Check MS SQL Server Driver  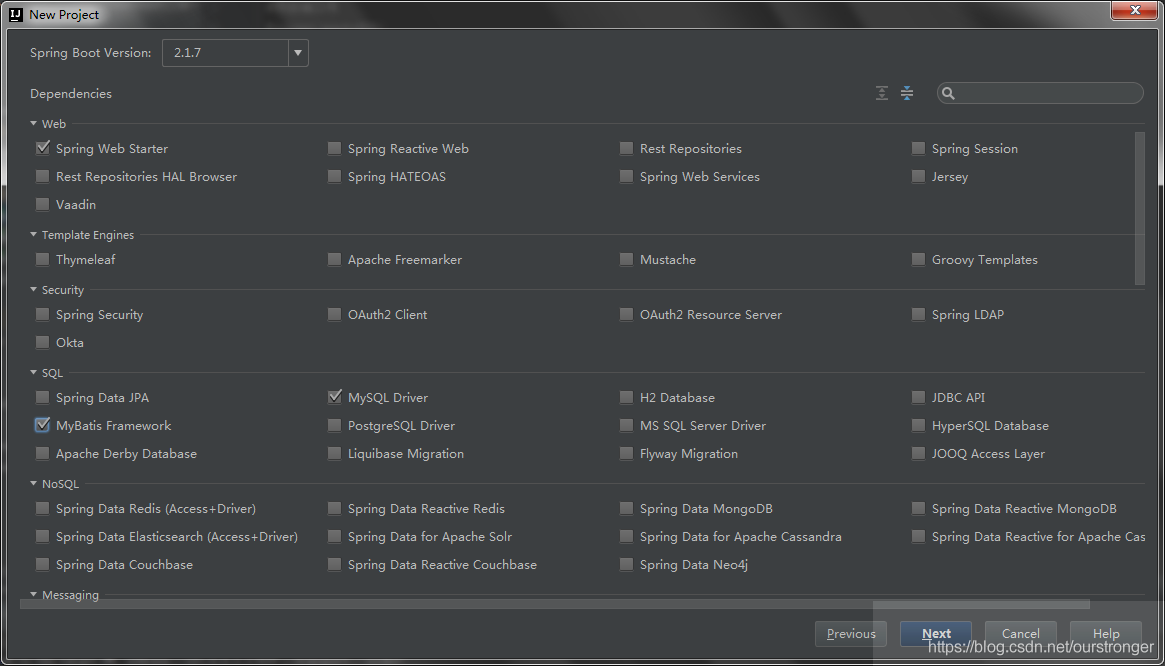coord(626,426)
